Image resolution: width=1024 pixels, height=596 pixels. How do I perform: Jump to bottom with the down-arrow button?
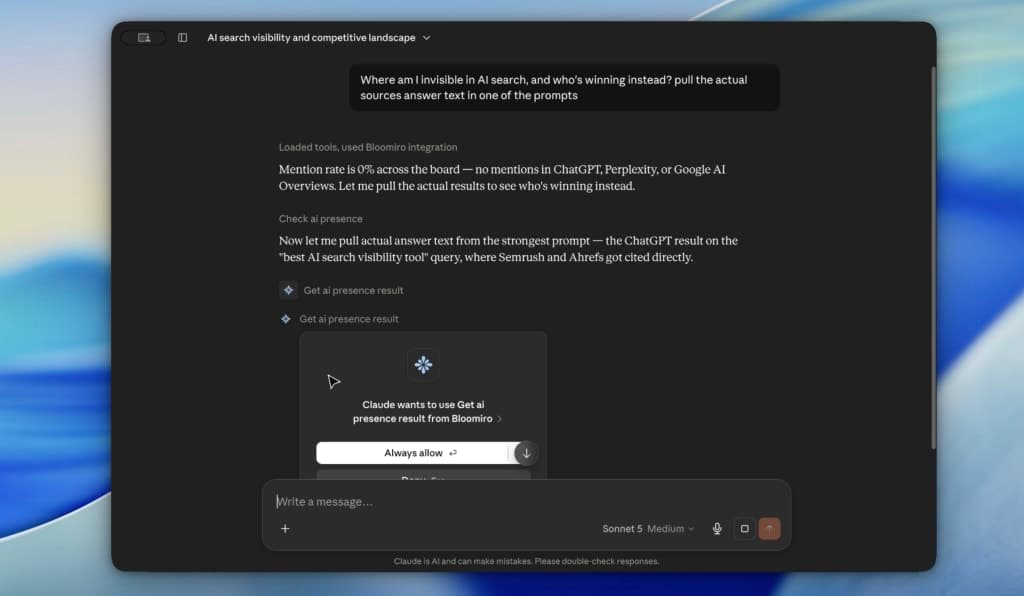tap(526, 453)
